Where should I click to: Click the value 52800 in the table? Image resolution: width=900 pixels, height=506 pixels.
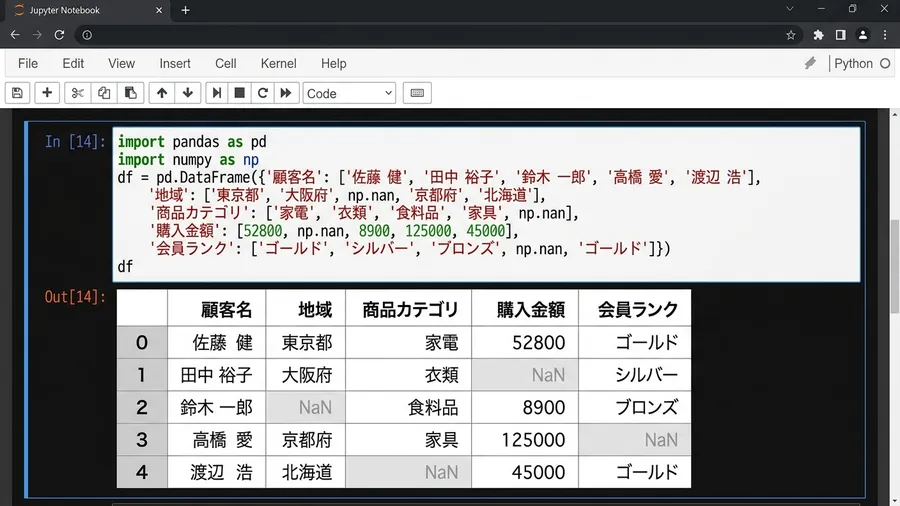(538, 342)
